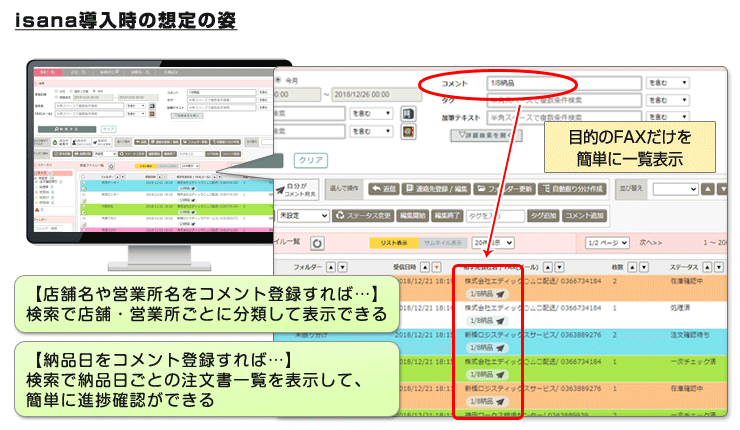This screenshot has width=740, height=430.
Task: Open the を含む dropdown next to 加筆テキスト
Action: tap(667, 117)
